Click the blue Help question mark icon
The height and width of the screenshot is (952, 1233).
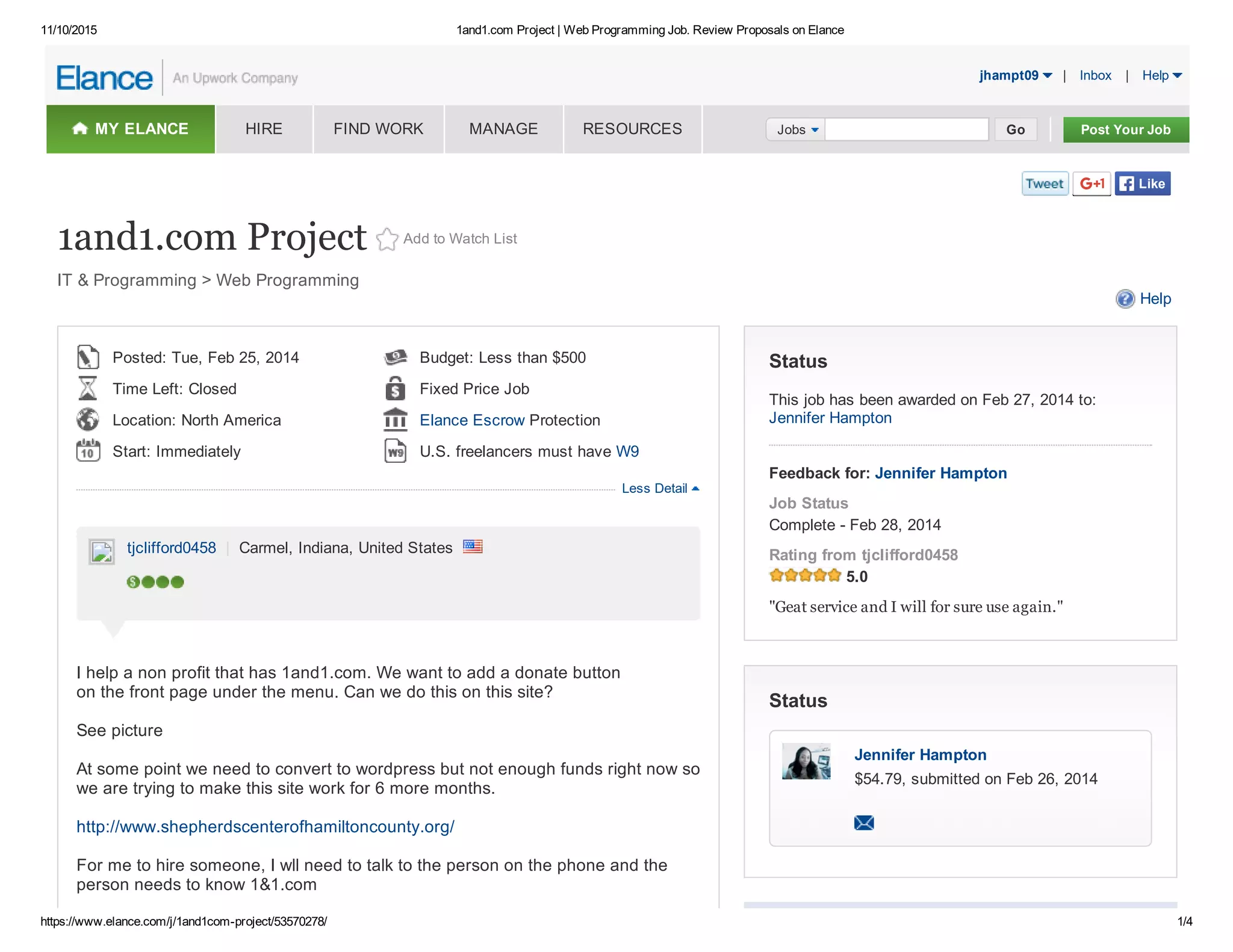[x=1125, y=299]
